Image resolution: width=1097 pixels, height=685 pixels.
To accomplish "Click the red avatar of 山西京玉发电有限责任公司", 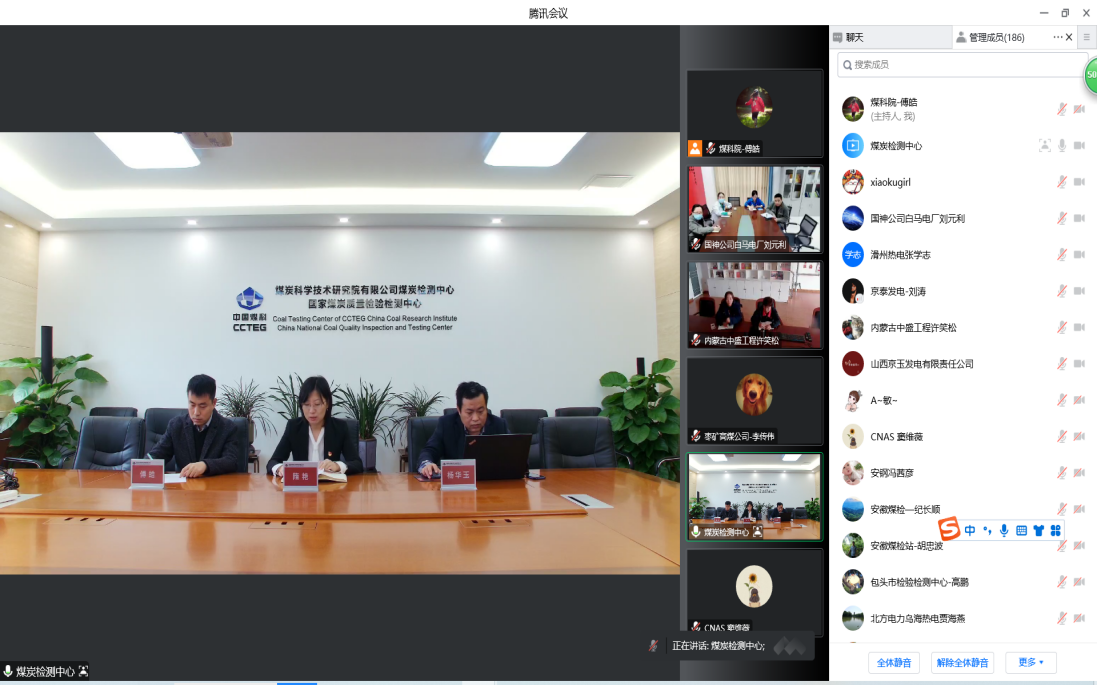I will [x=853, y=364].
